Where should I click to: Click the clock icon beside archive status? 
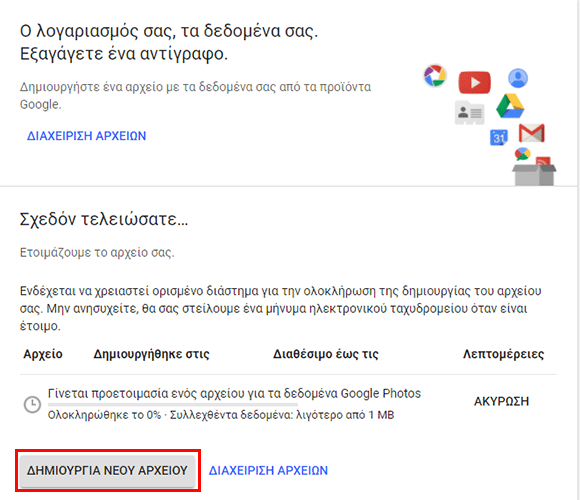click(33, 404)
